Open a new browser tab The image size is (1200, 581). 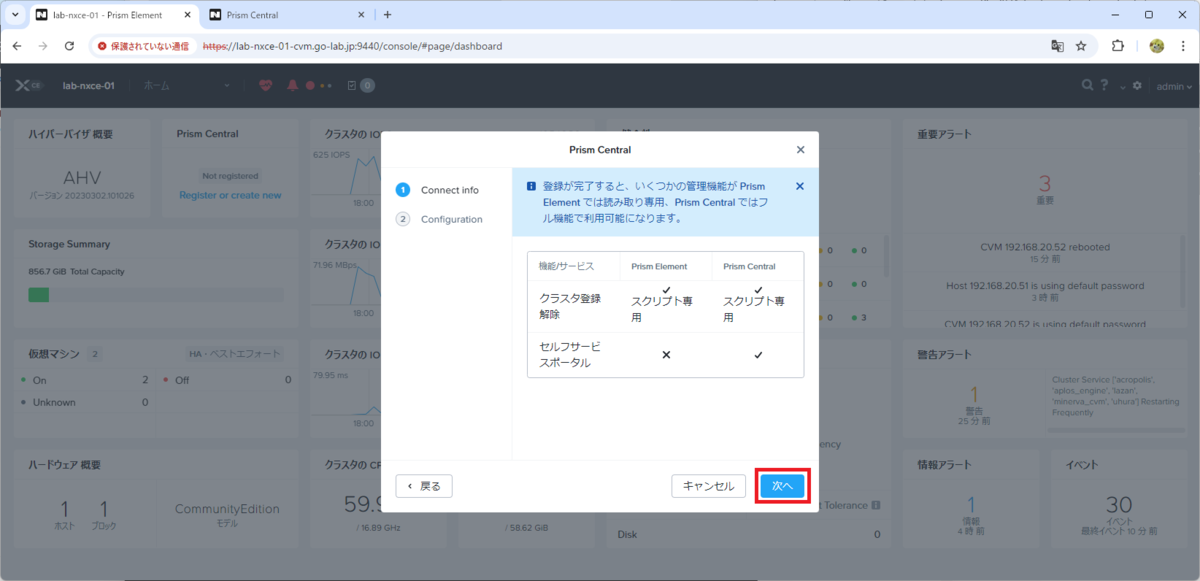[388, 15]
